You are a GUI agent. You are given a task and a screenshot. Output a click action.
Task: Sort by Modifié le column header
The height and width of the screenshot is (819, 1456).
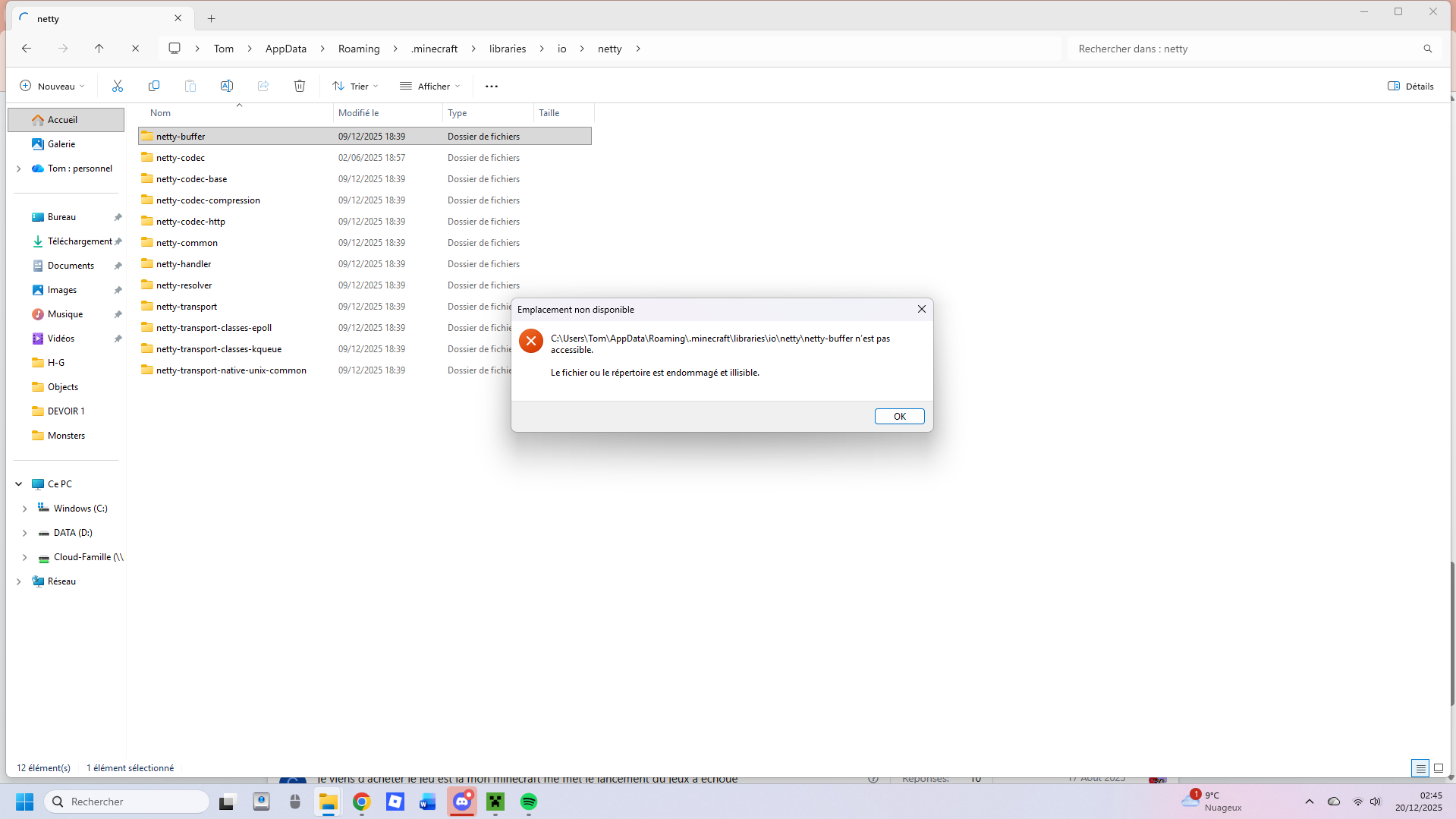pyautogui.click(x=388, y=113)
